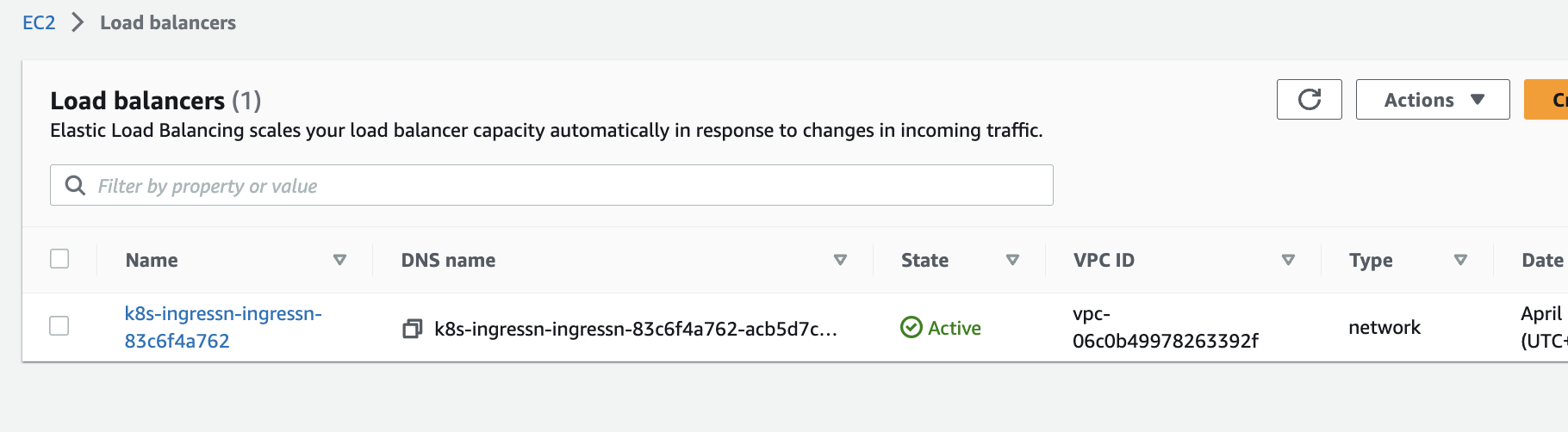Screen dimensions: 1568x432
Task: Click the Load balancers breadcrumb item
Action: [168, 22]
